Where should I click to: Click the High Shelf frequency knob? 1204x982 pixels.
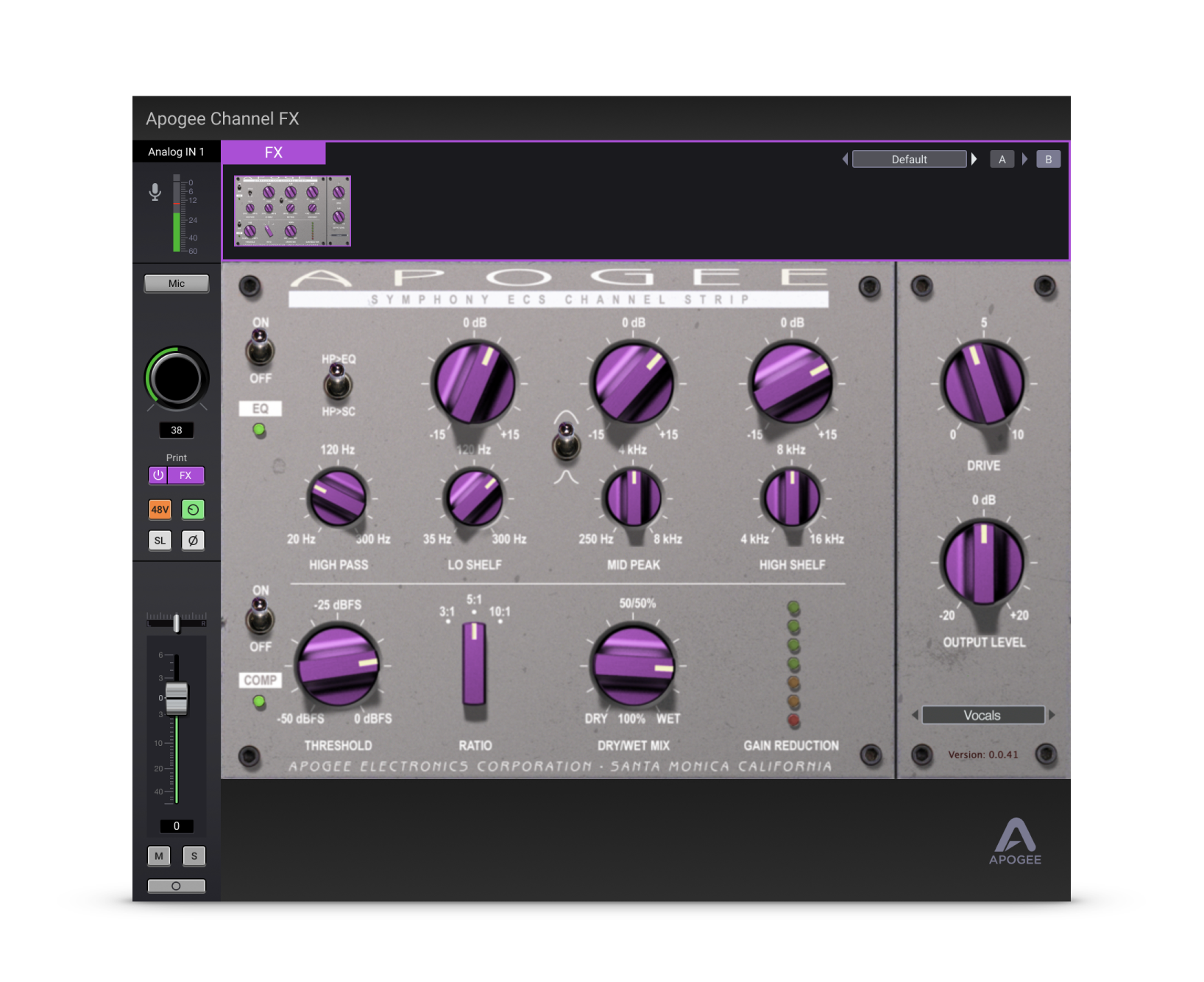point(792,498)
